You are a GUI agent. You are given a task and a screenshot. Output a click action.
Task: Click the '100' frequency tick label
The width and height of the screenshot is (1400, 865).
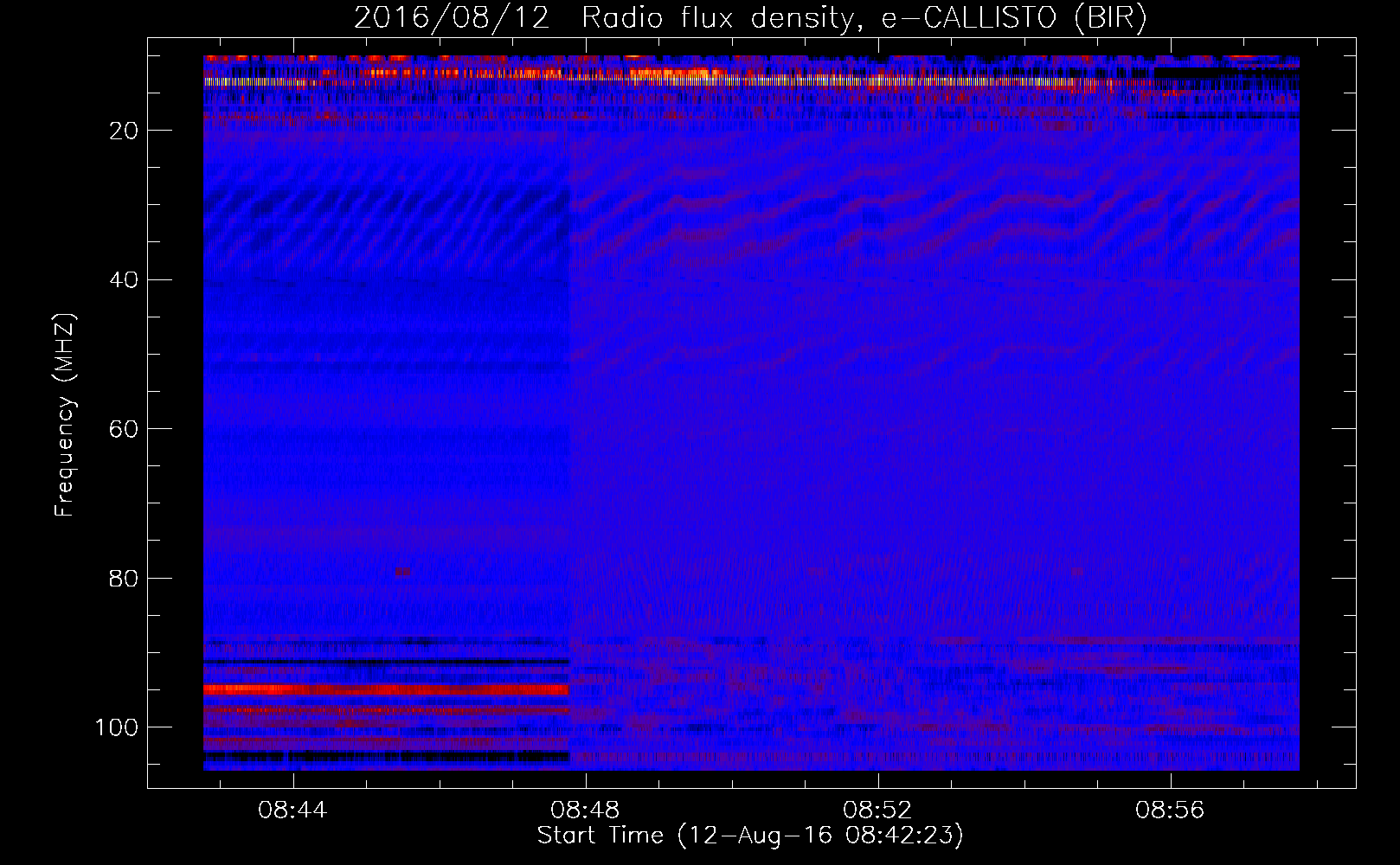pos(117,727)
